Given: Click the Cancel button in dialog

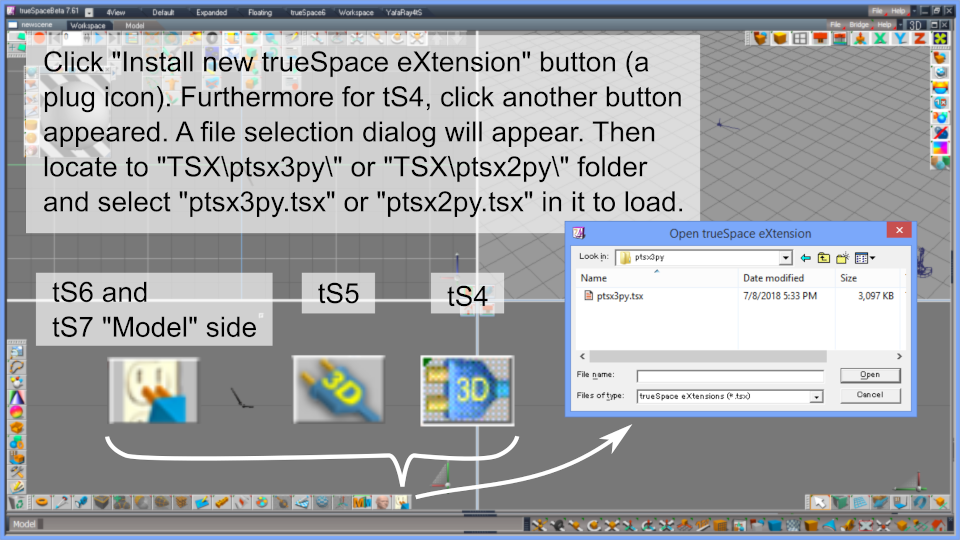Looking at the screenshot, I should [870, 395].
